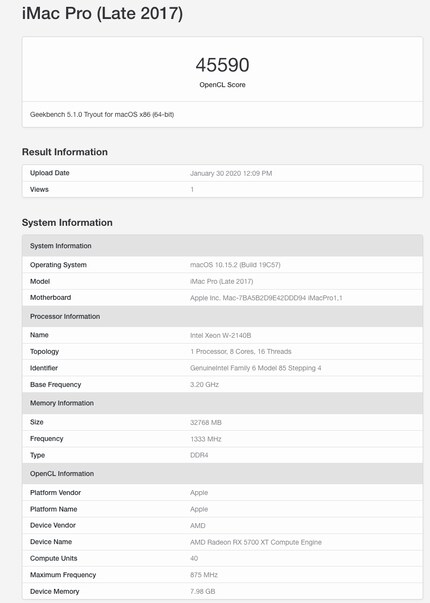Select the Apple Inc. Mac-7BA5B2D9E42DDD94 motherboard value
The height and width of the screenshot is (603, 430).
(266, 298)
